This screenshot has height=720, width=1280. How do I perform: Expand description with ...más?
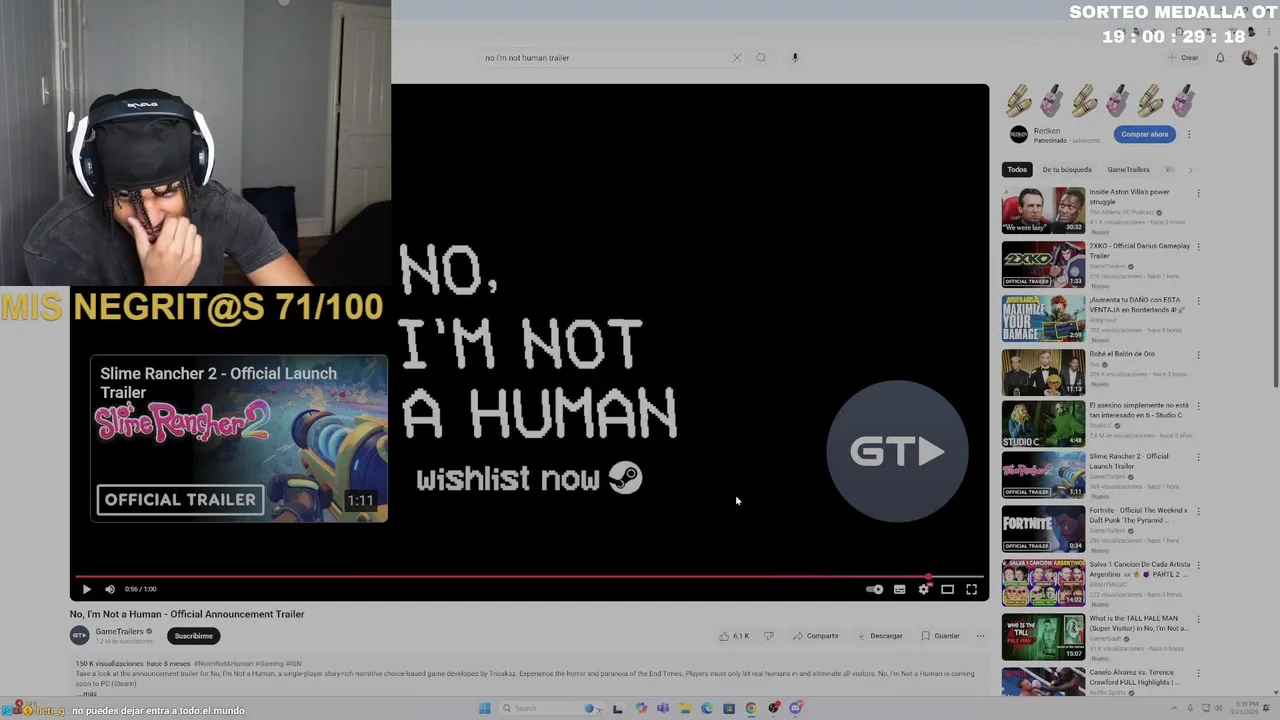(87, 693)
